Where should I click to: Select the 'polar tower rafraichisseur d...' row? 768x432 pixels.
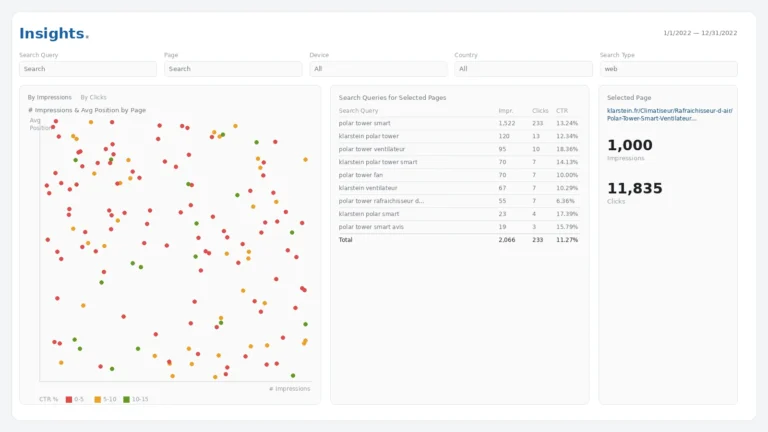click(x=458, y=201)
